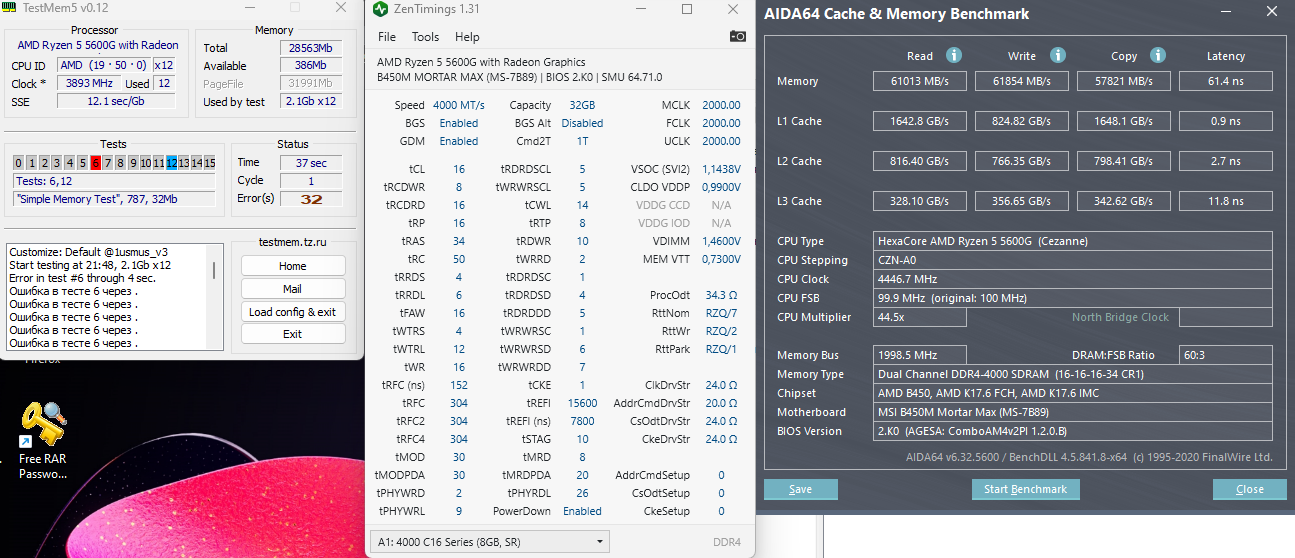Click the Simple Memory Test status line

[x=115, y=198]
